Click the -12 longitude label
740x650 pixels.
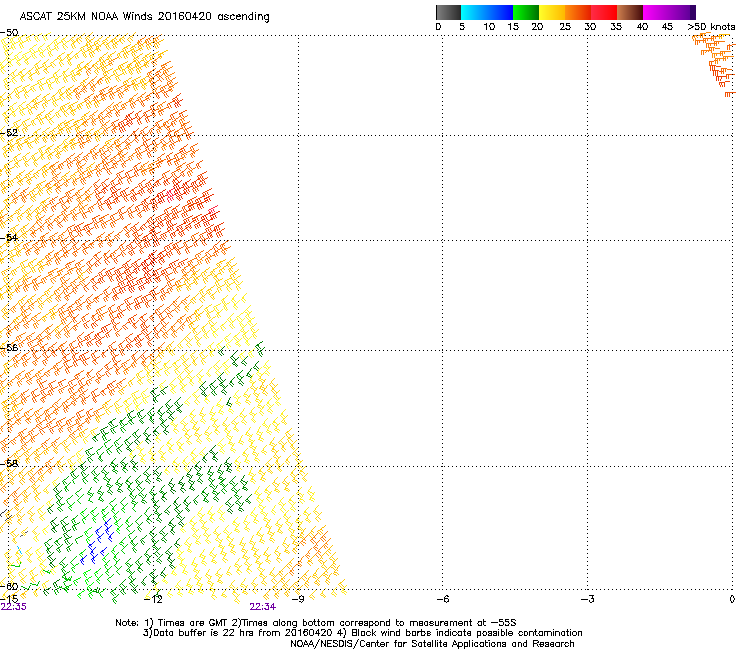point(153,599)
